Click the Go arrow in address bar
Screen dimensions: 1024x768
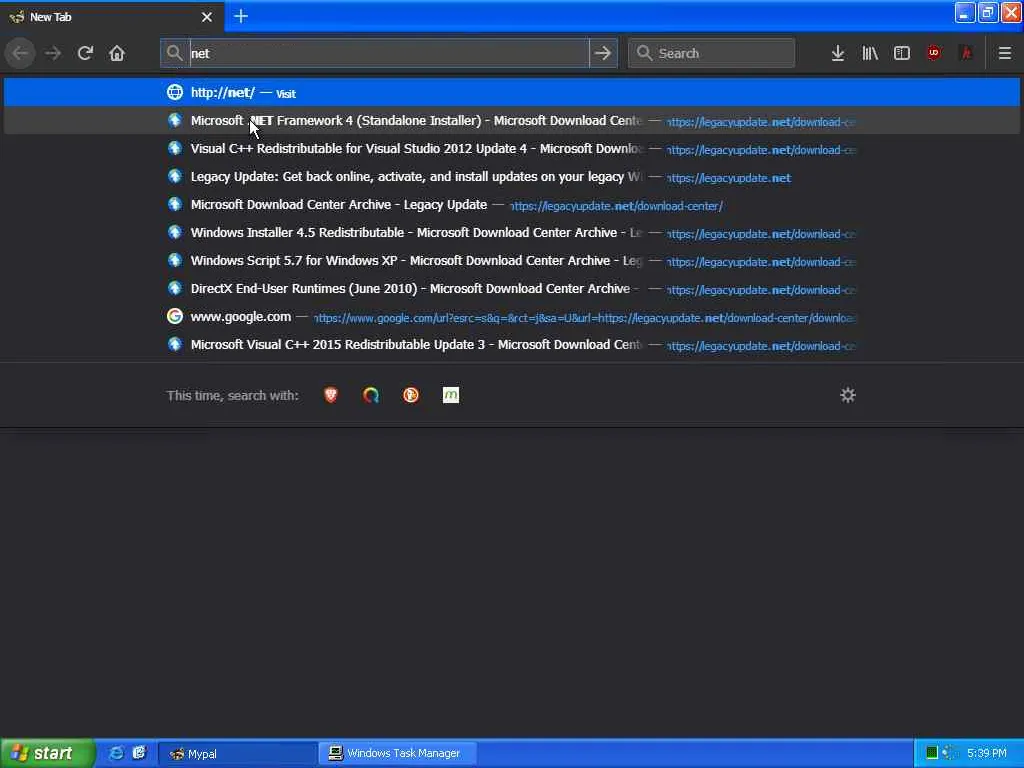(603, 53)
